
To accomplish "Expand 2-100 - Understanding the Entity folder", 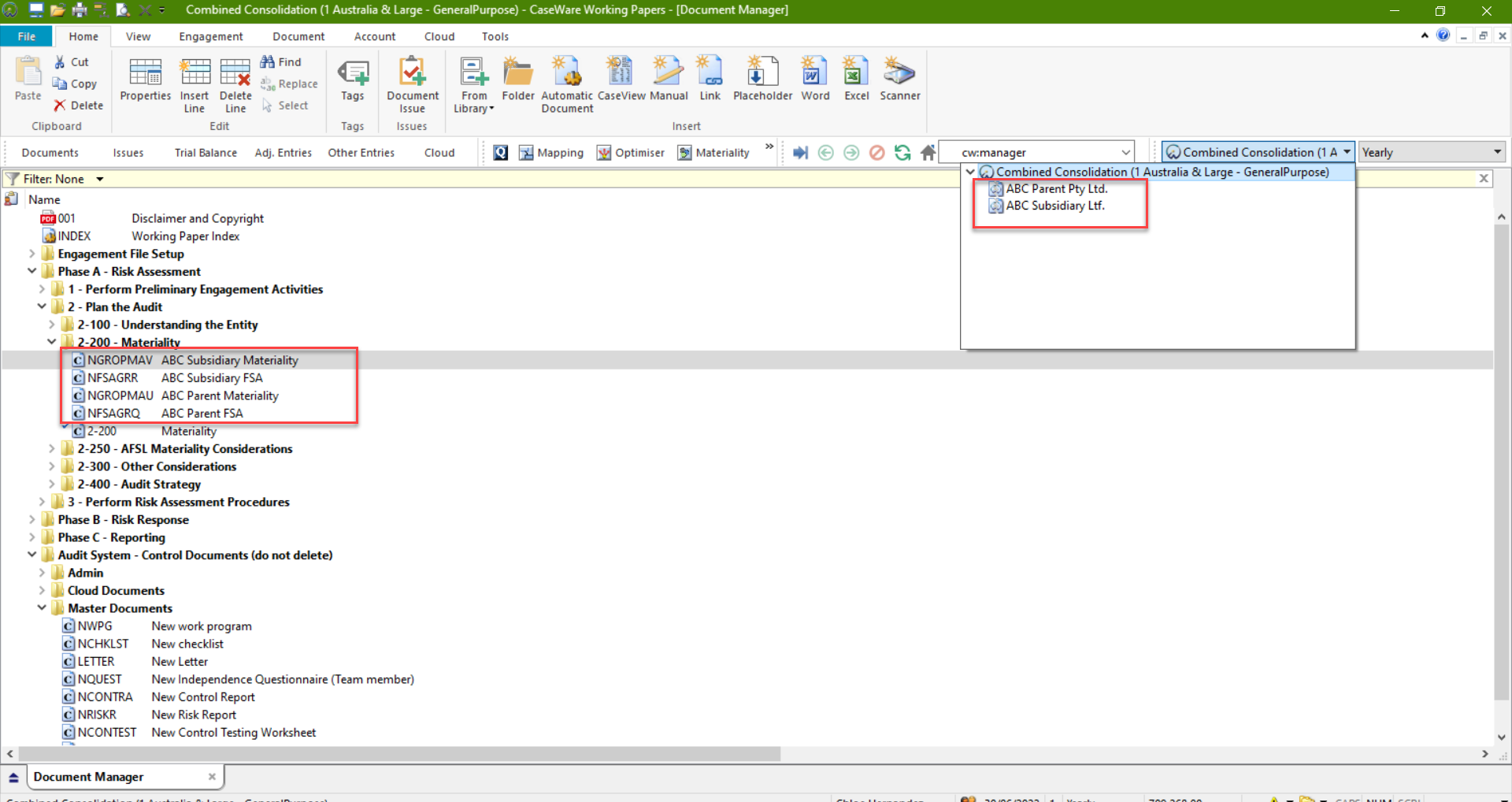I will pos(52,325).
